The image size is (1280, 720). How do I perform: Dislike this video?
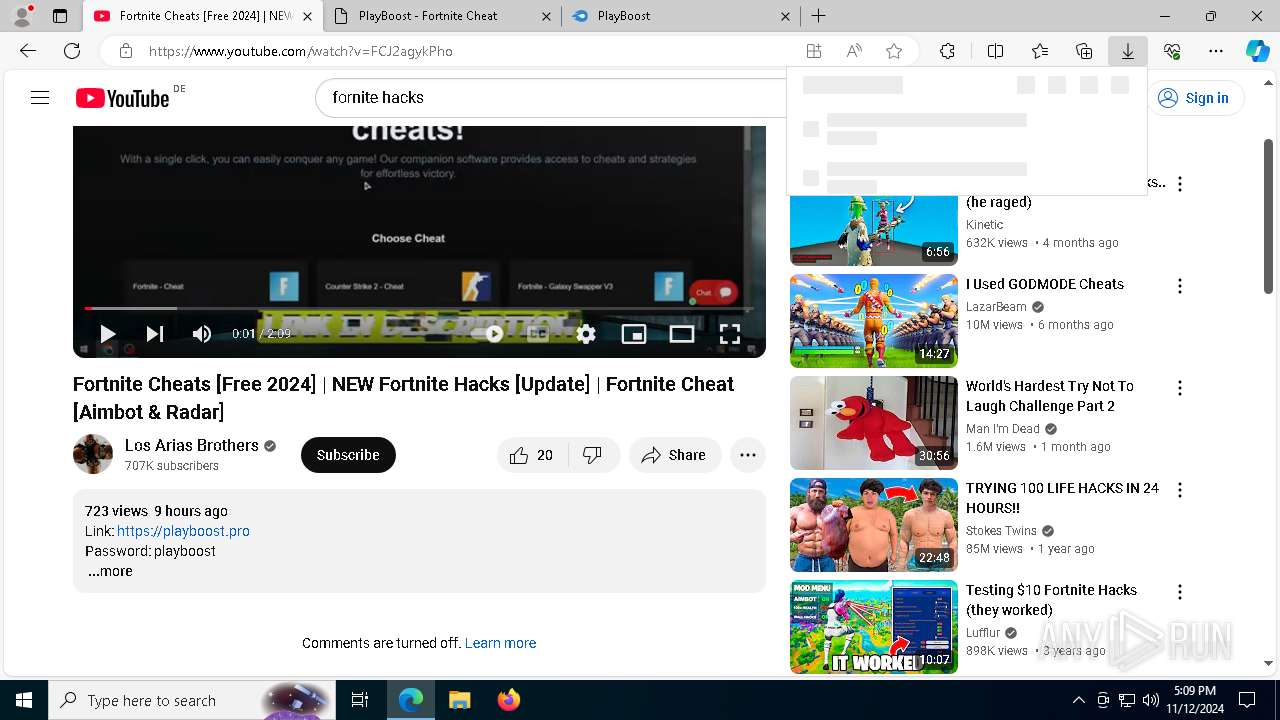[x=593, y=455]
